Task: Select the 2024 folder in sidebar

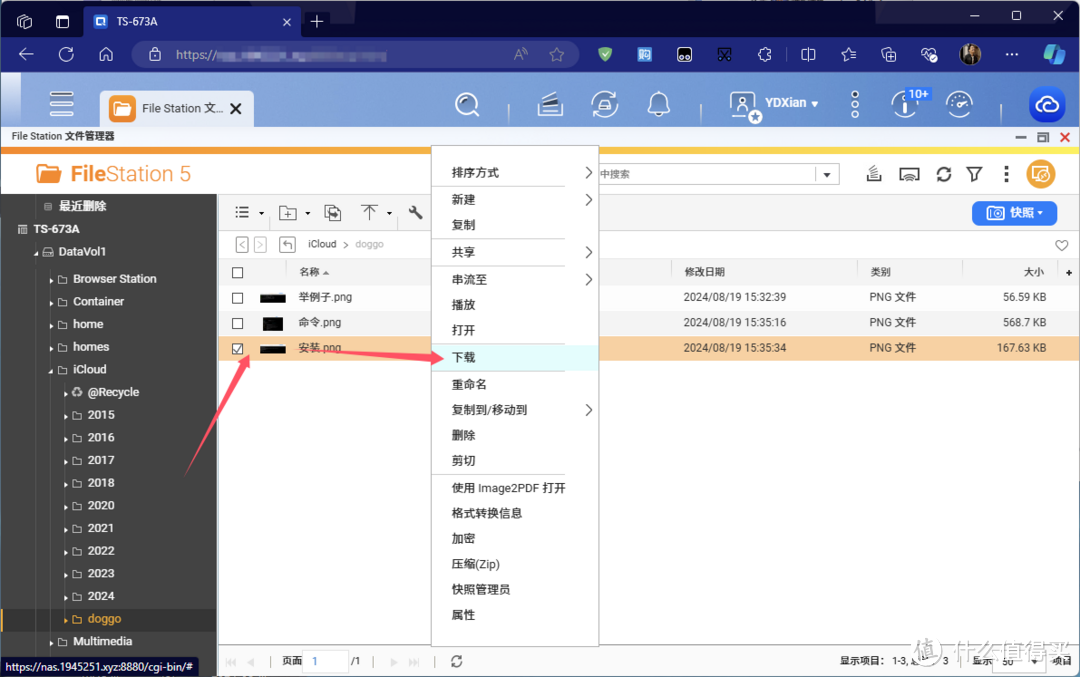Action: pyautogui.click(x=101, y=596)
